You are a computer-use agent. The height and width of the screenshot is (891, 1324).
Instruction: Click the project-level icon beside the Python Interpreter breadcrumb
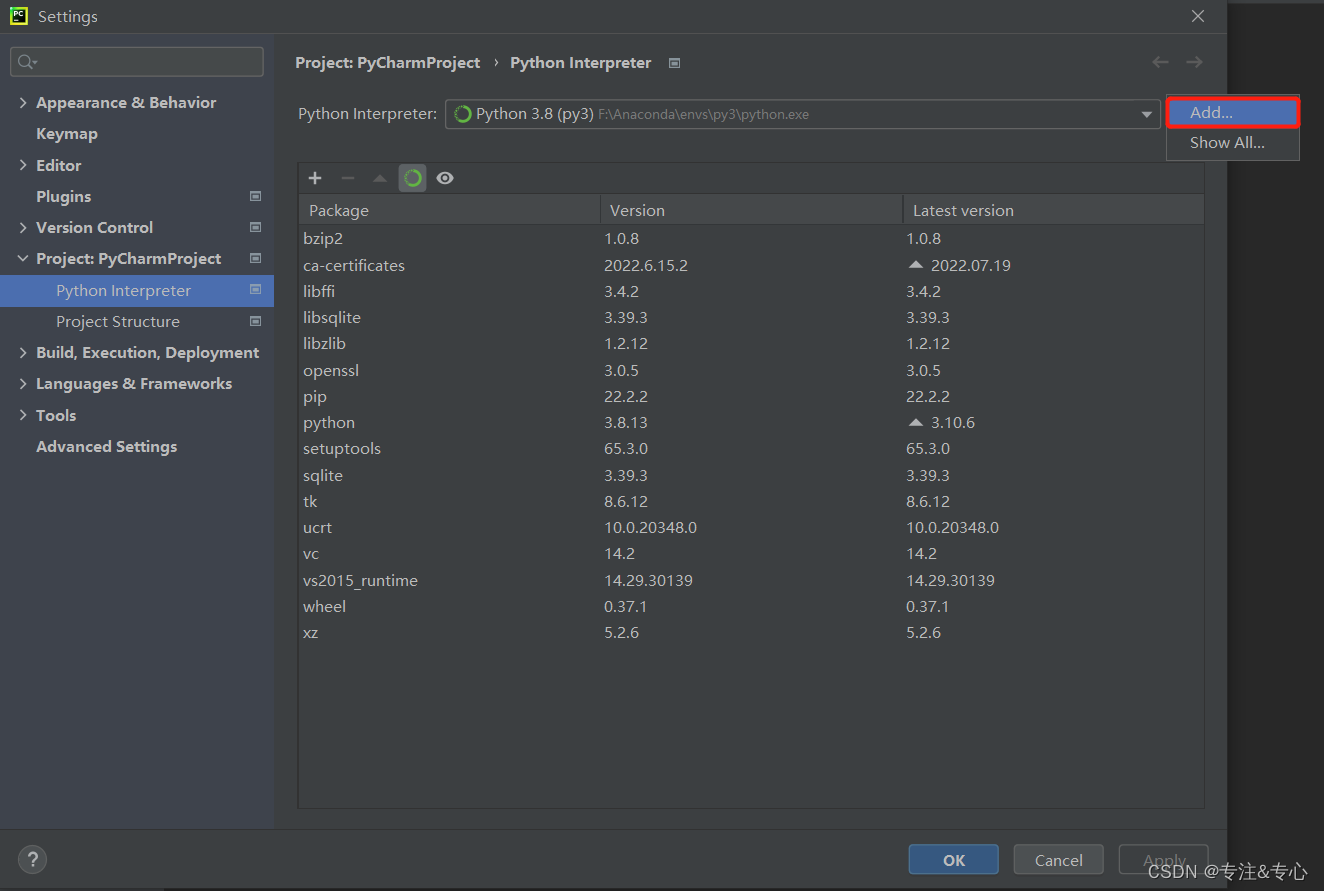tap(674, 63)
